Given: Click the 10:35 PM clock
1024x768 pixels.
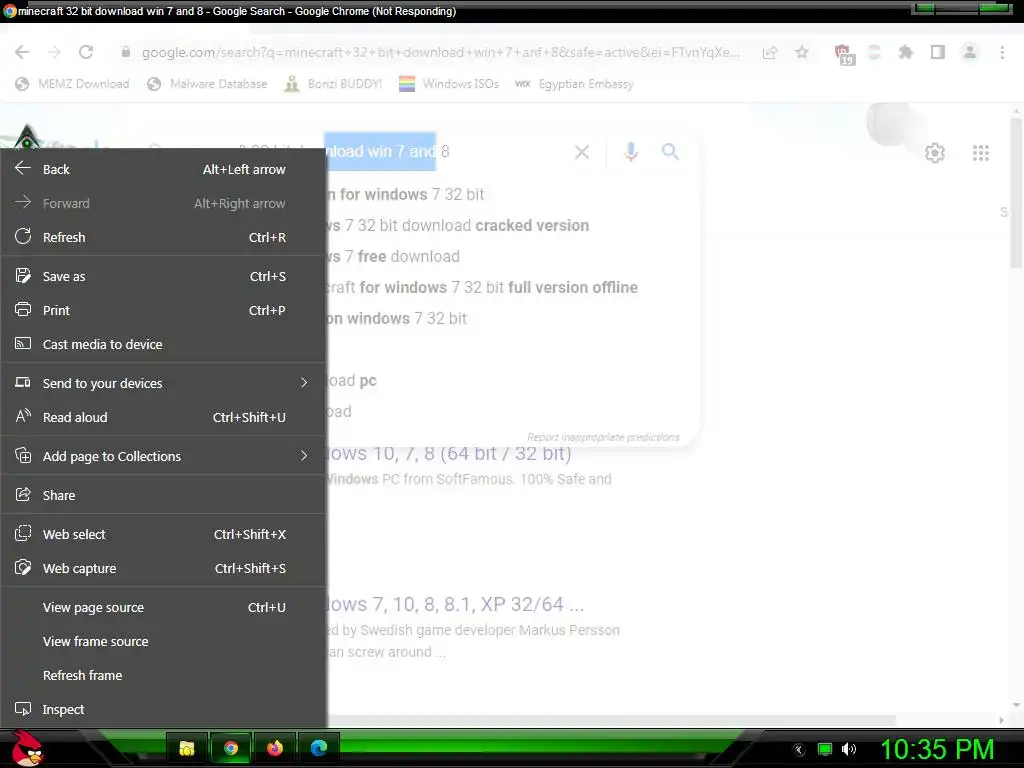Looking at the screenshot, I should tap(937, 749).
